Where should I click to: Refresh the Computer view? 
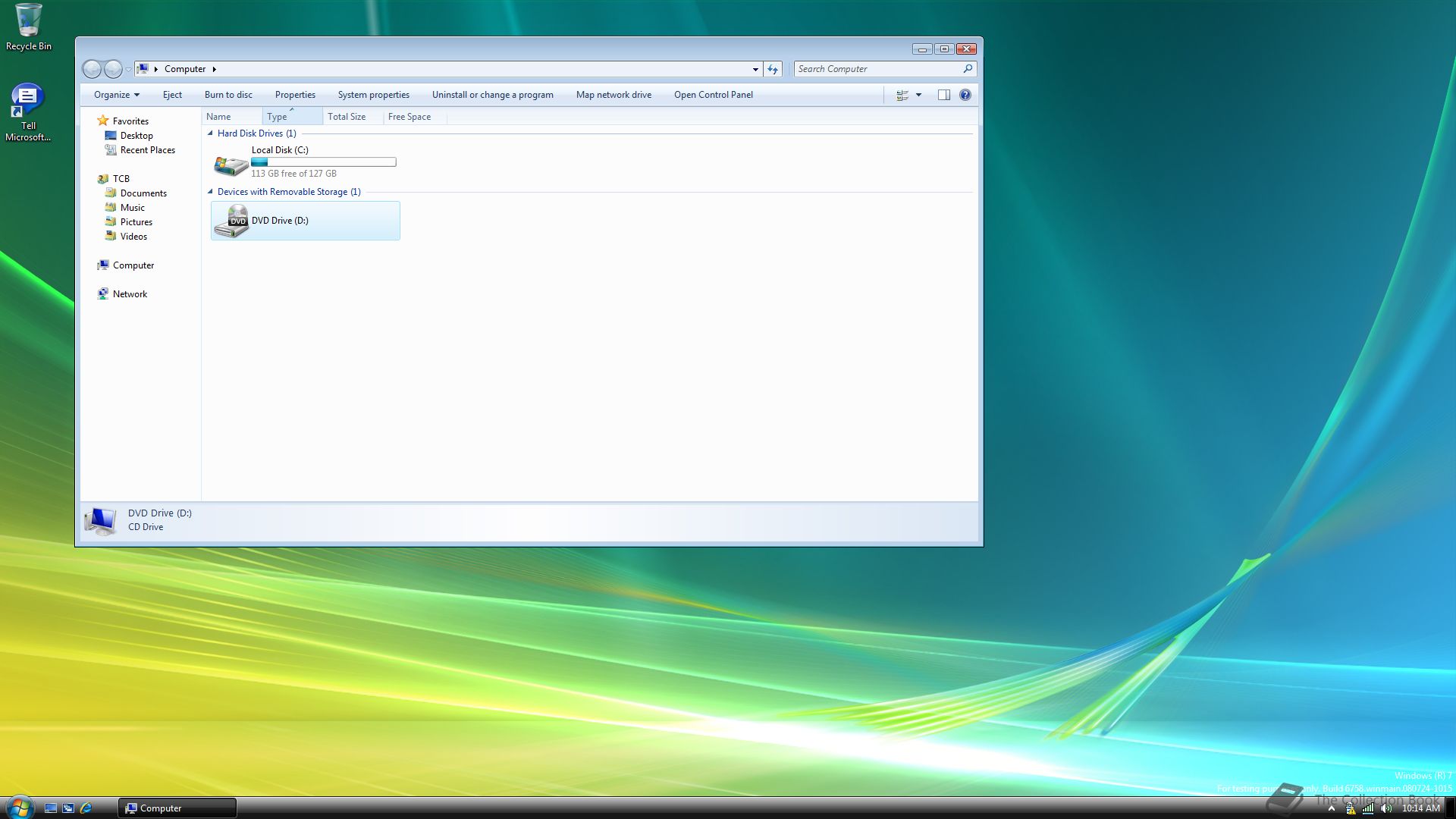point(773,69)
